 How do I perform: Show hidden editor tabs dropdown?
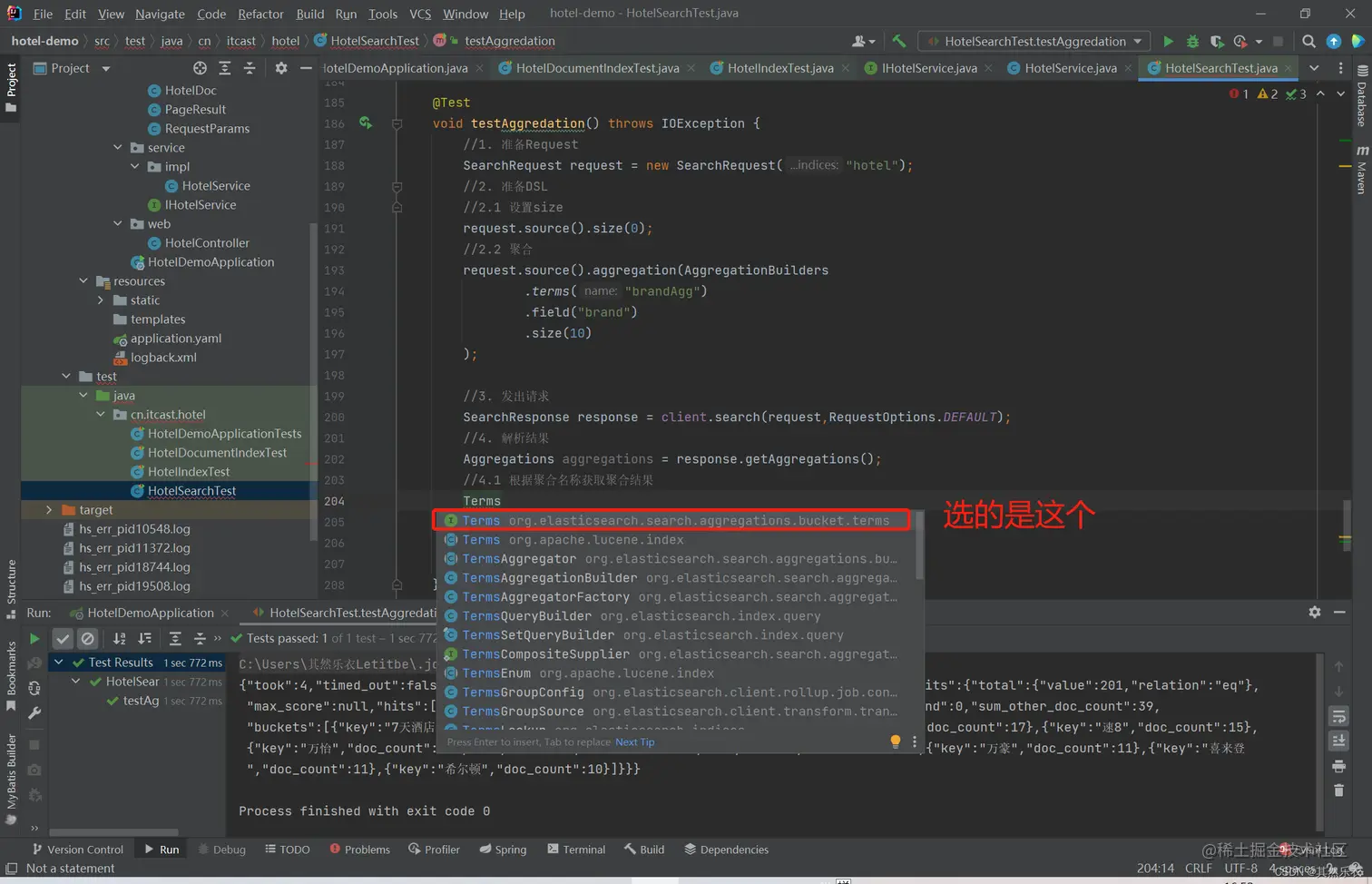pos(1314,68)
